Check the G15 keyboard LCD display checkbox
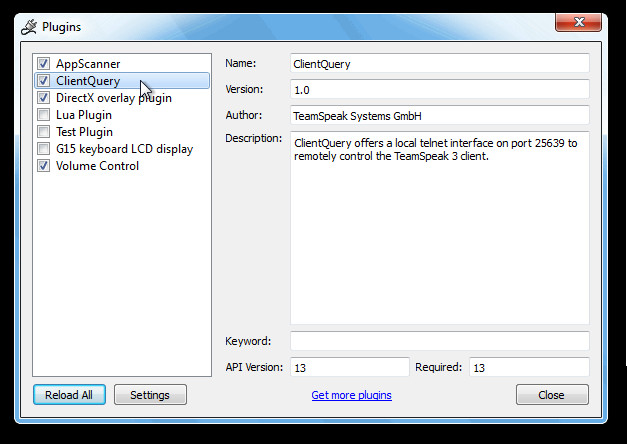 [x=43, y=148]
